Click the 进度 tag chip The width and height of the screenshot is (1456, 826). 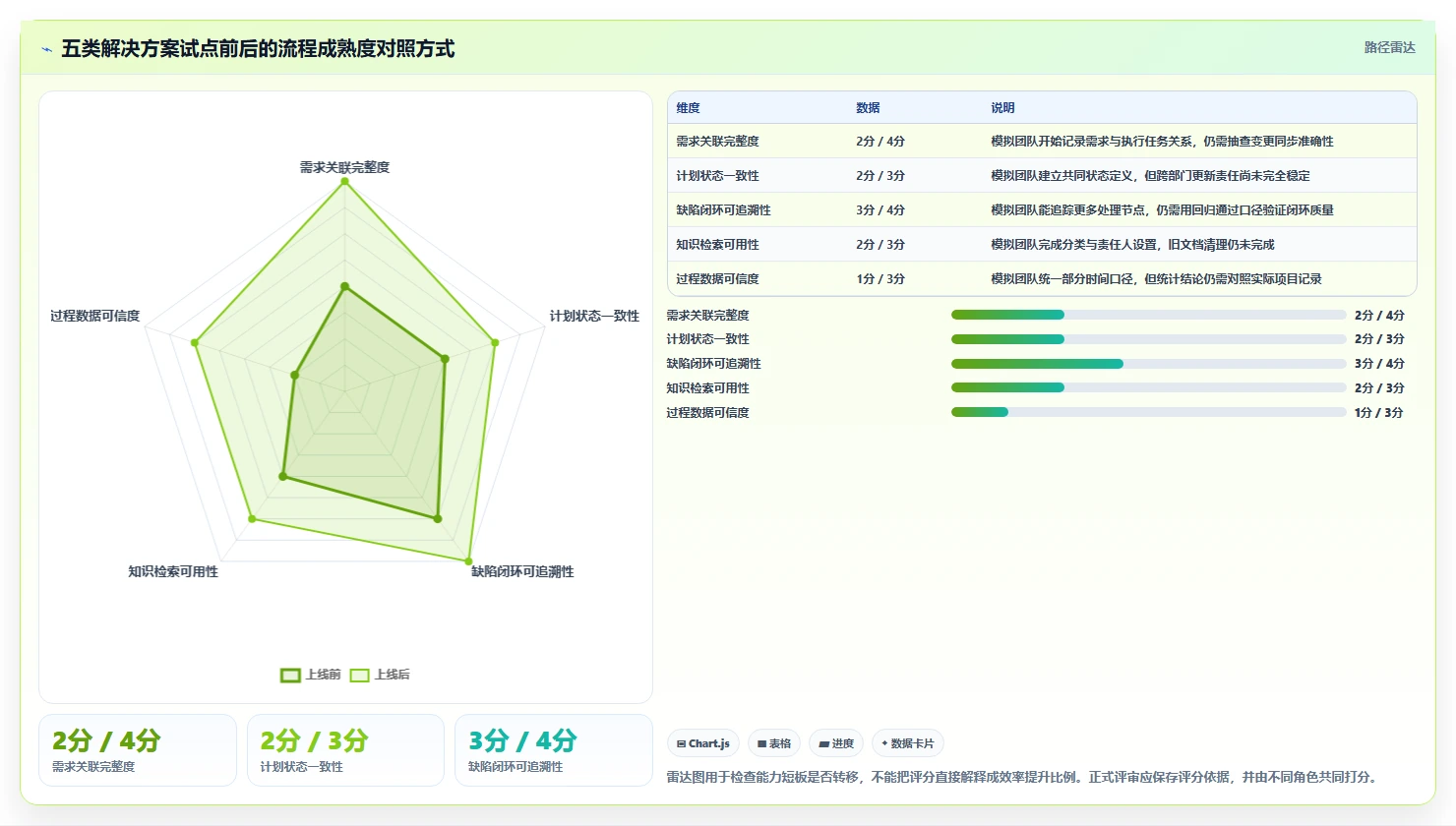[836, 743]
